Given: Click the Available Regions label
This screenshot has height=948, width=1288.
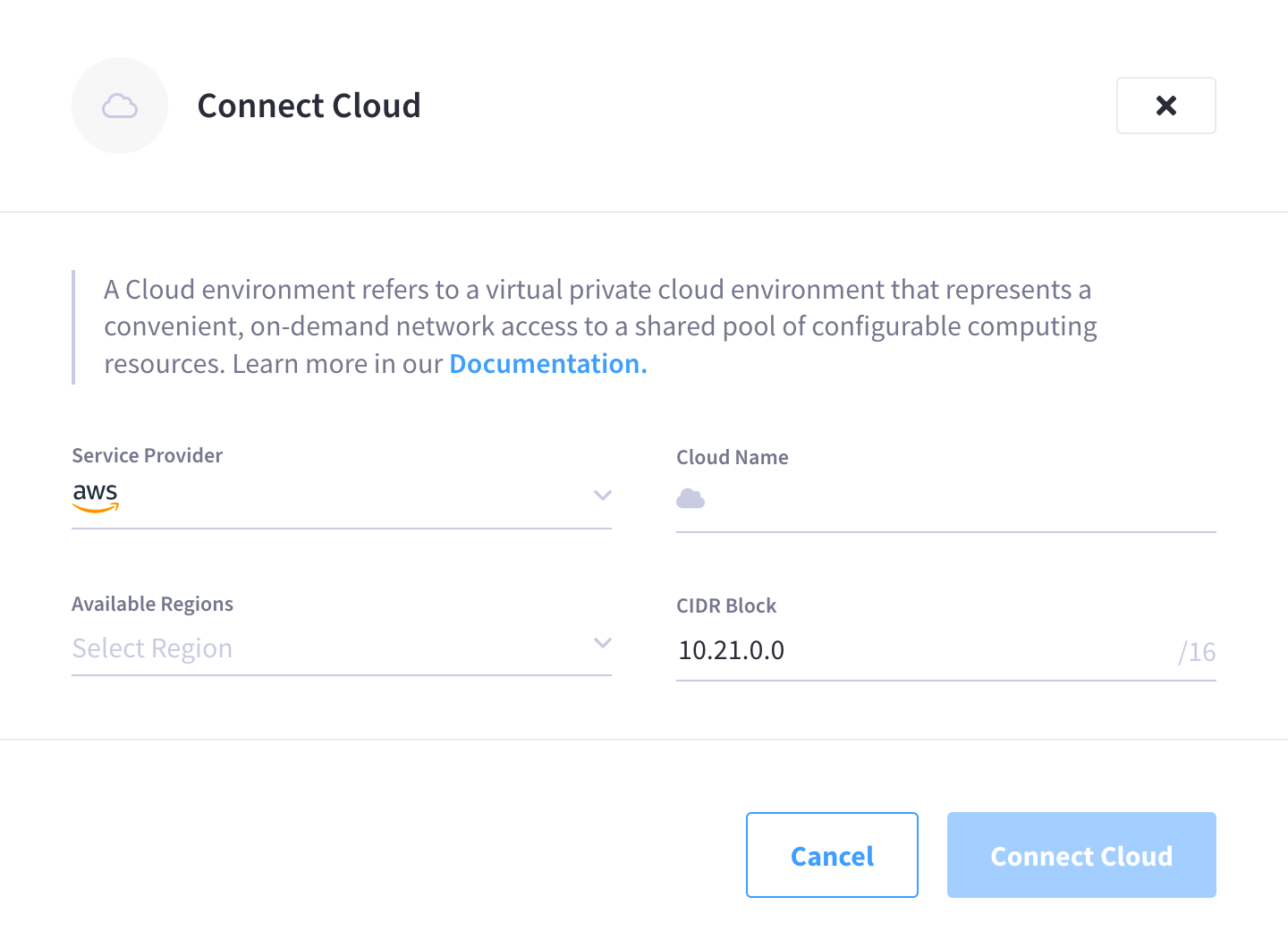Looking at the screenshot, I should 152,604.
